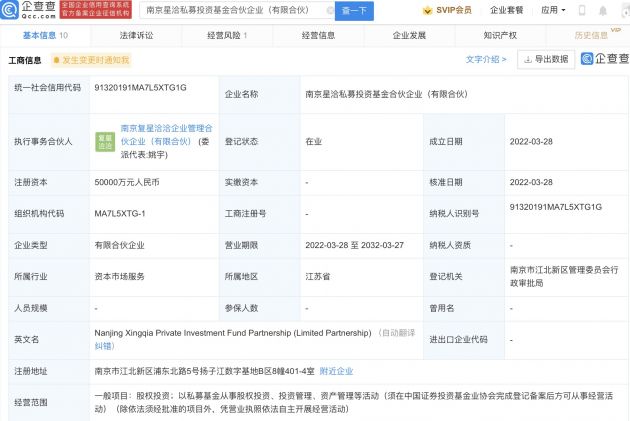The height and width of the screenshot is (421, 630).
Task: Open SVIP会员 membership link
Action: (448, 10)
